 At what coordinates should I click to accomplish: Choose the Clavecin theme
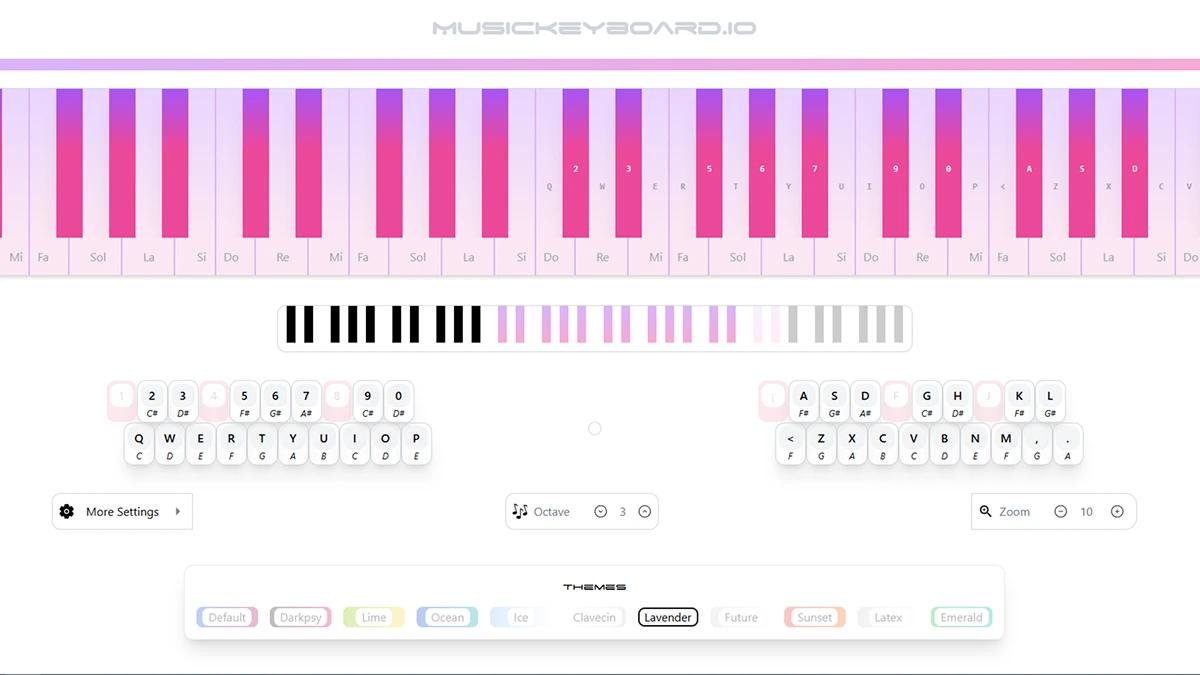595,617
